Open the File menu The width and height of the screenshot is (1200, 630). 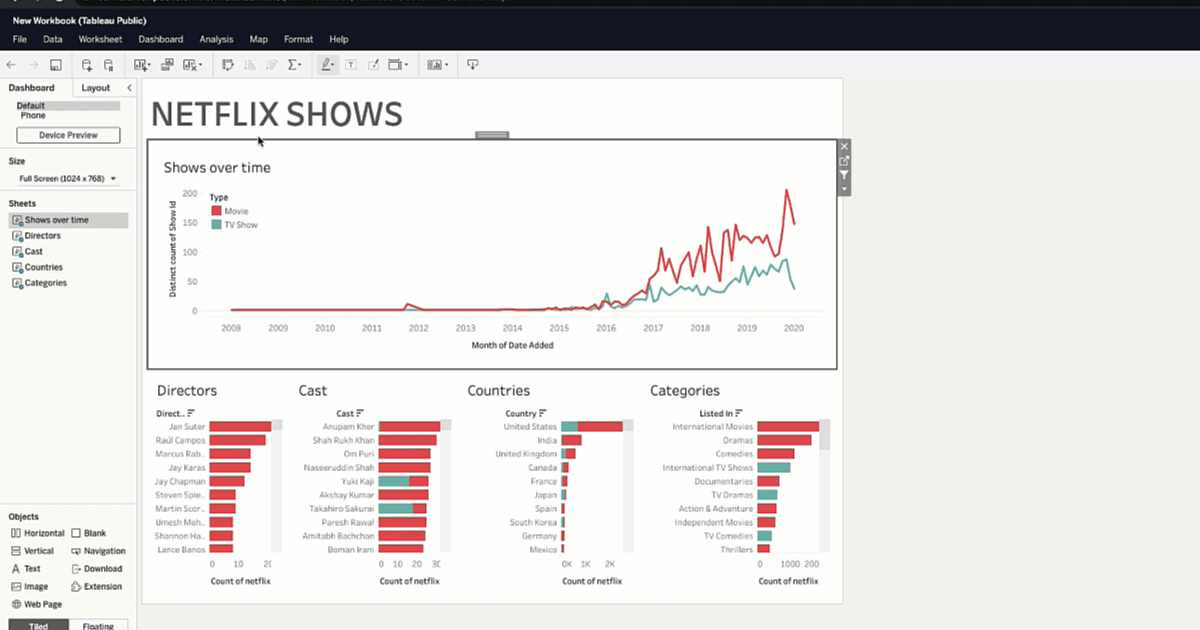pyautogui.click(x=20, y=39)
